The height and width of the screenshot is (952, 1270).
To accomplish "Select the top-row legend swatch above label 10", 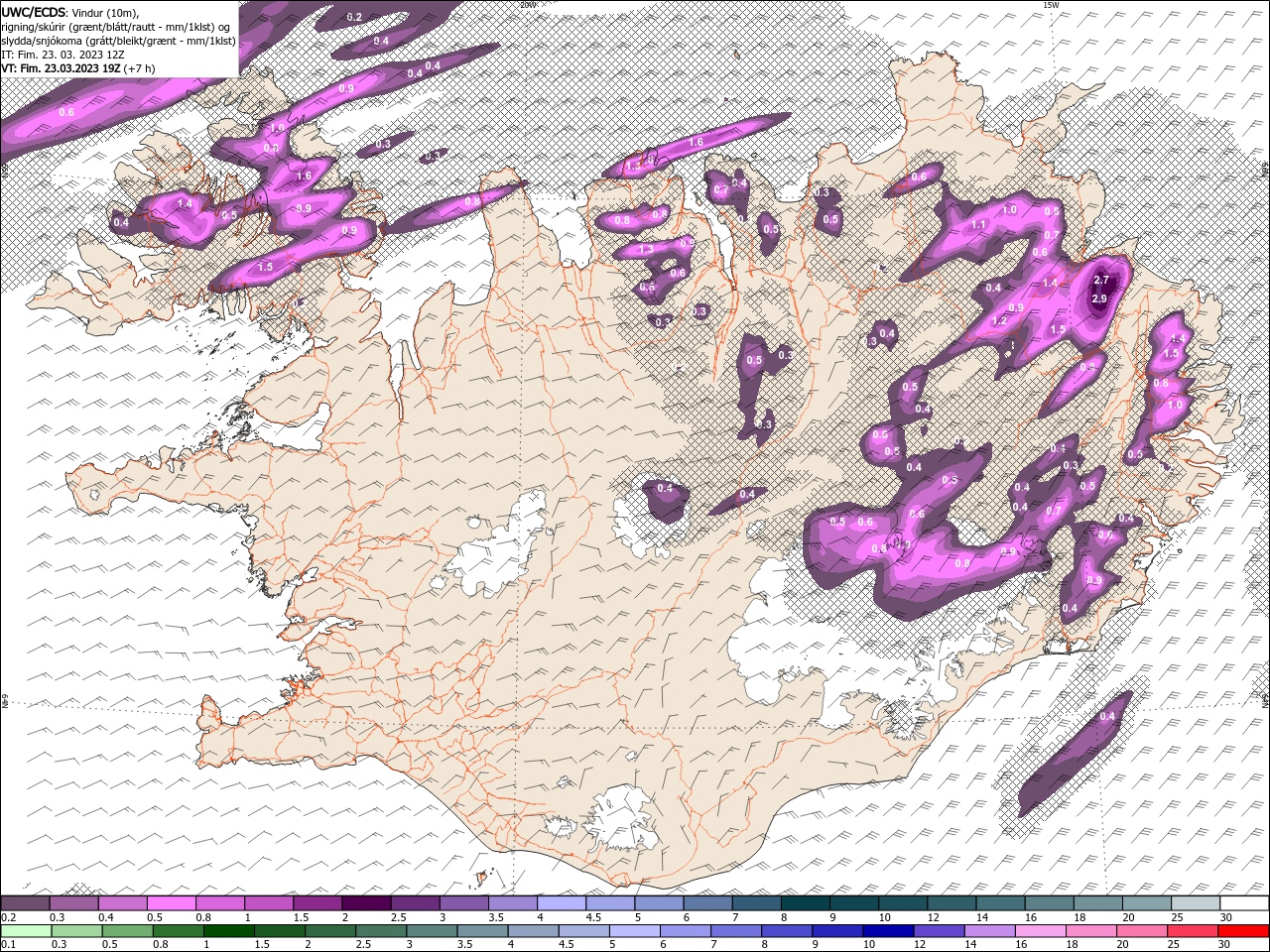I will tap(903, 903).
